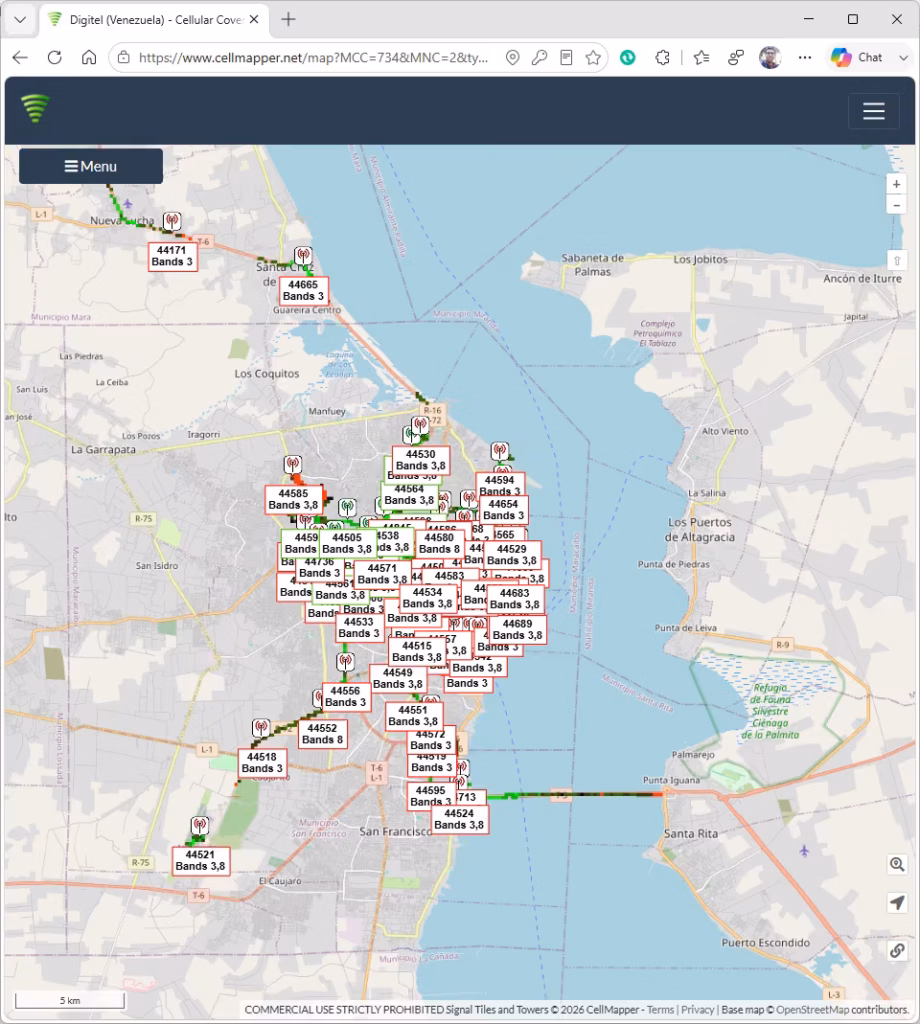Select the Digitel (Venezuela) browser tab
The image size is (920, 1024).
[x=153, y=20]
